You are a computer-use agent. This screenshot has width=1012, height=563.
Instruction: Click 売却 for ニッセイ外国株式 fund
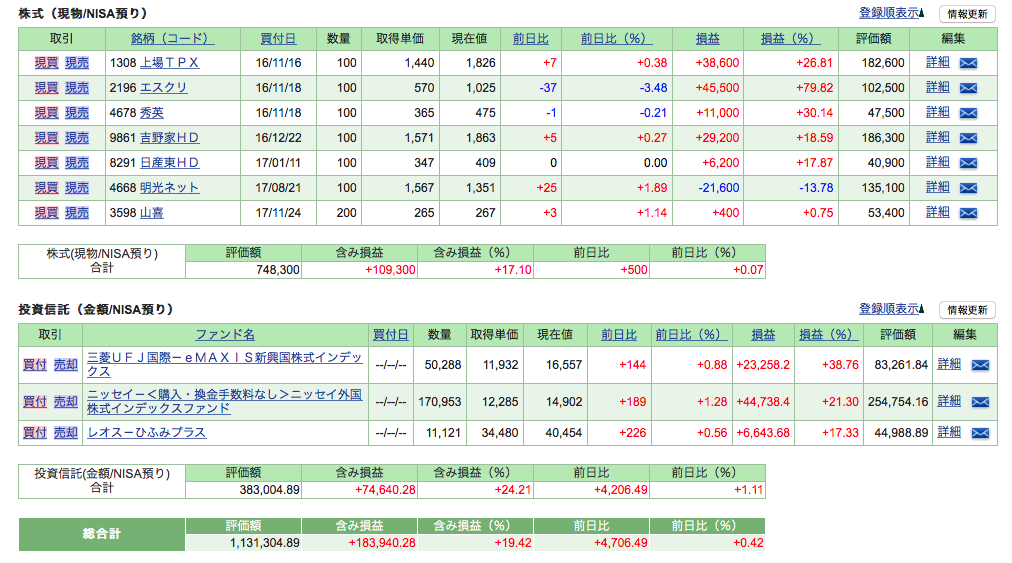point(65,402)
